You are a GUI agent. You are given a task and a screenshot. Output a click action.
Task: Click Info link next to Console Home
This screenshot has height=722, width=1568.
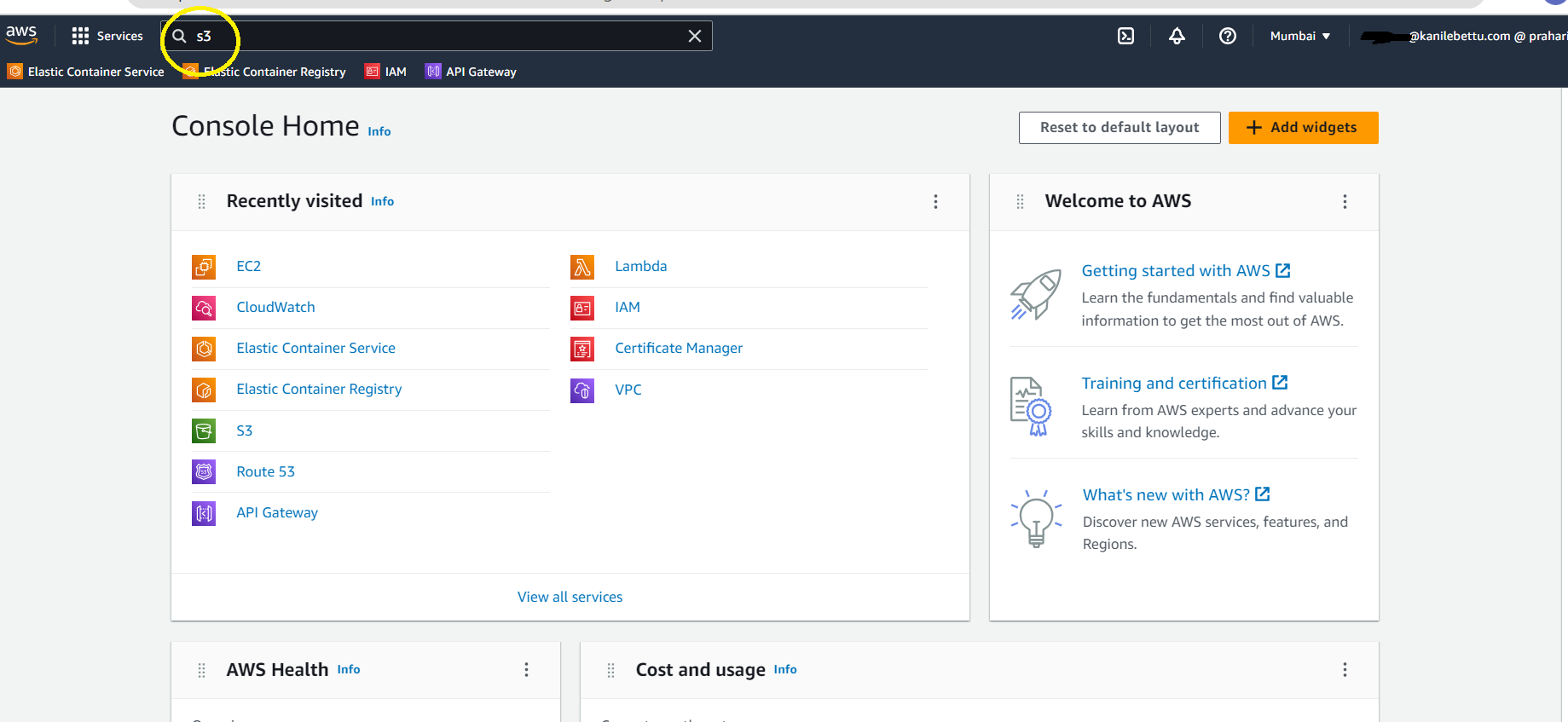(379, 131)
